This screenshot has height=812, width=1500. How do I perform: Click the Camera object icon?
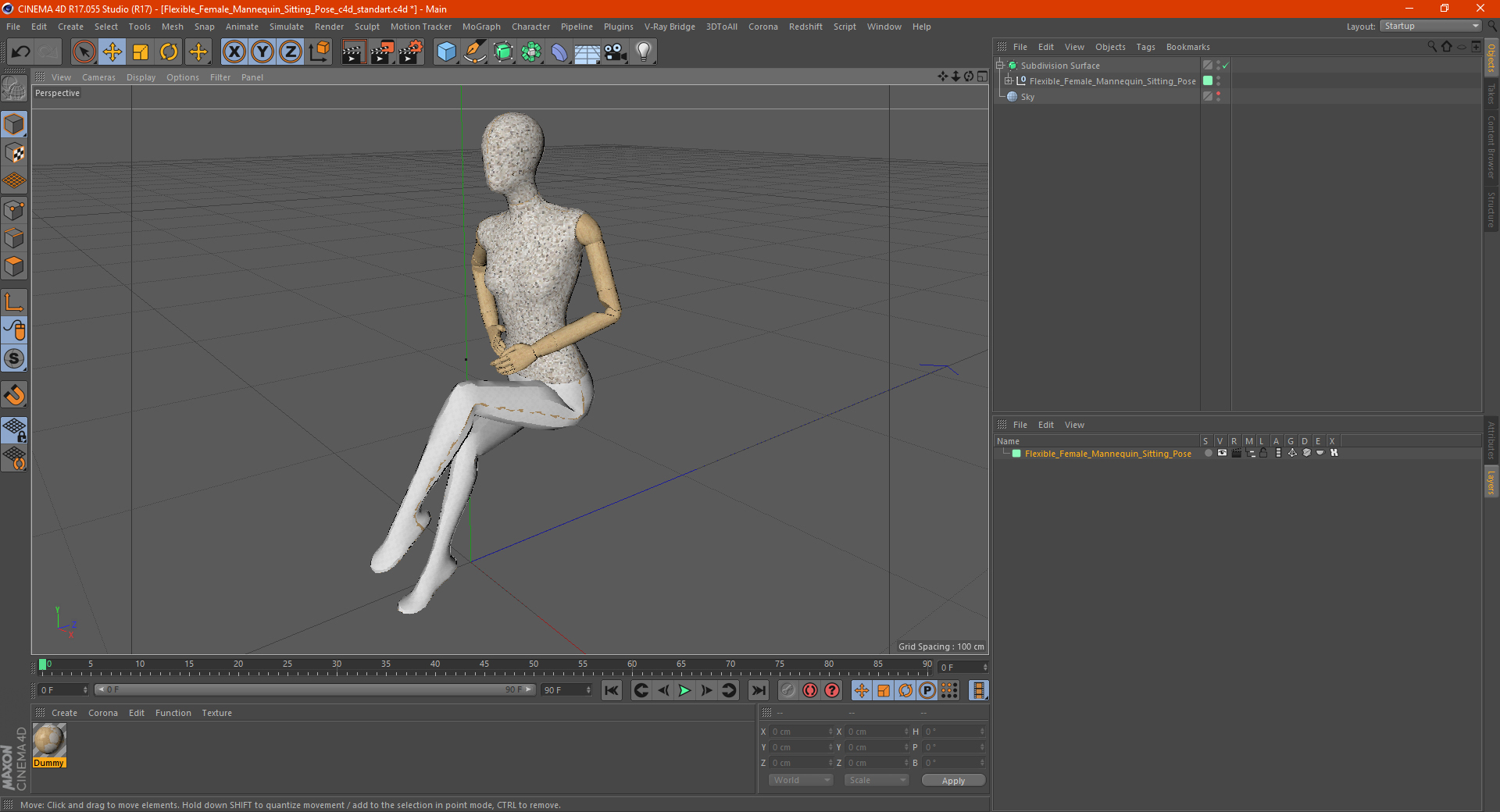615,52
